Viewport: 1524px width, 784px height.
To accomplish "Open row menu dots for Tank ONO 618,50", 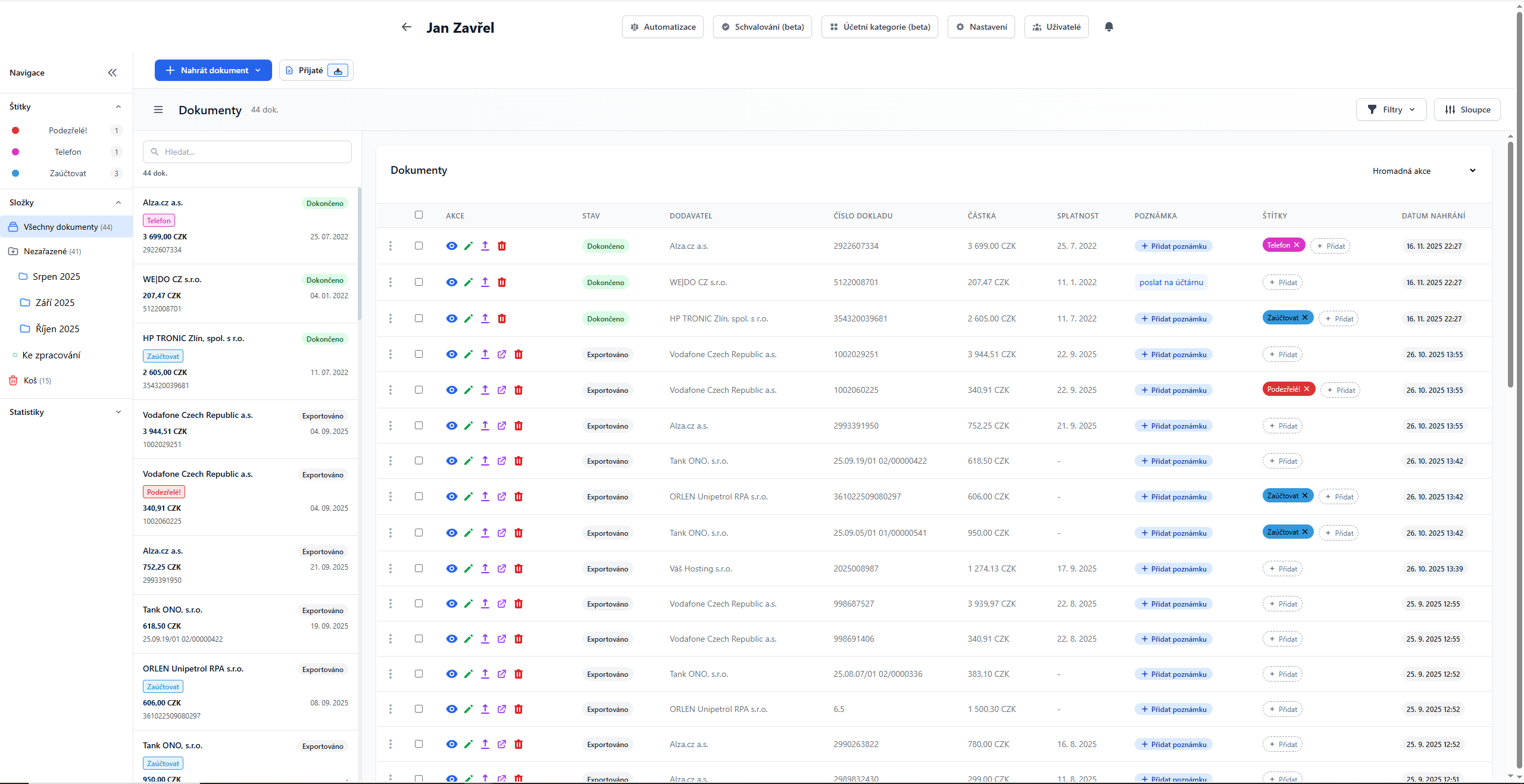I will [x=391, y=461].
